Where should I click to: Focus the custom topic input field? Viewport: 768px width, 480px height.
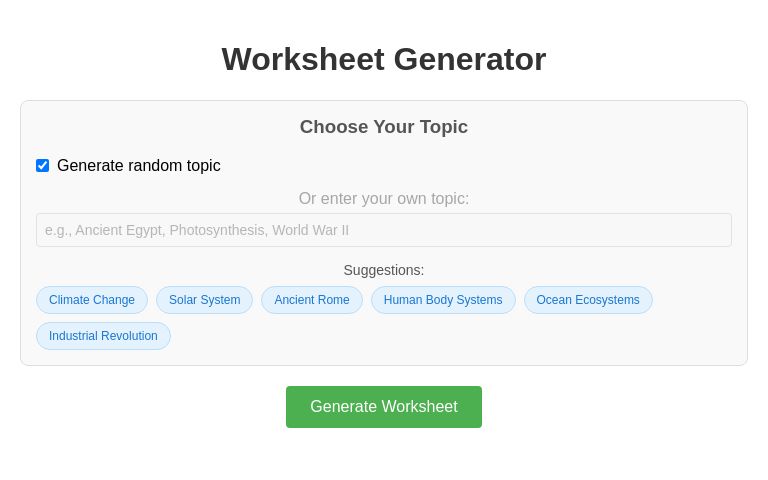tap(384, 230)
